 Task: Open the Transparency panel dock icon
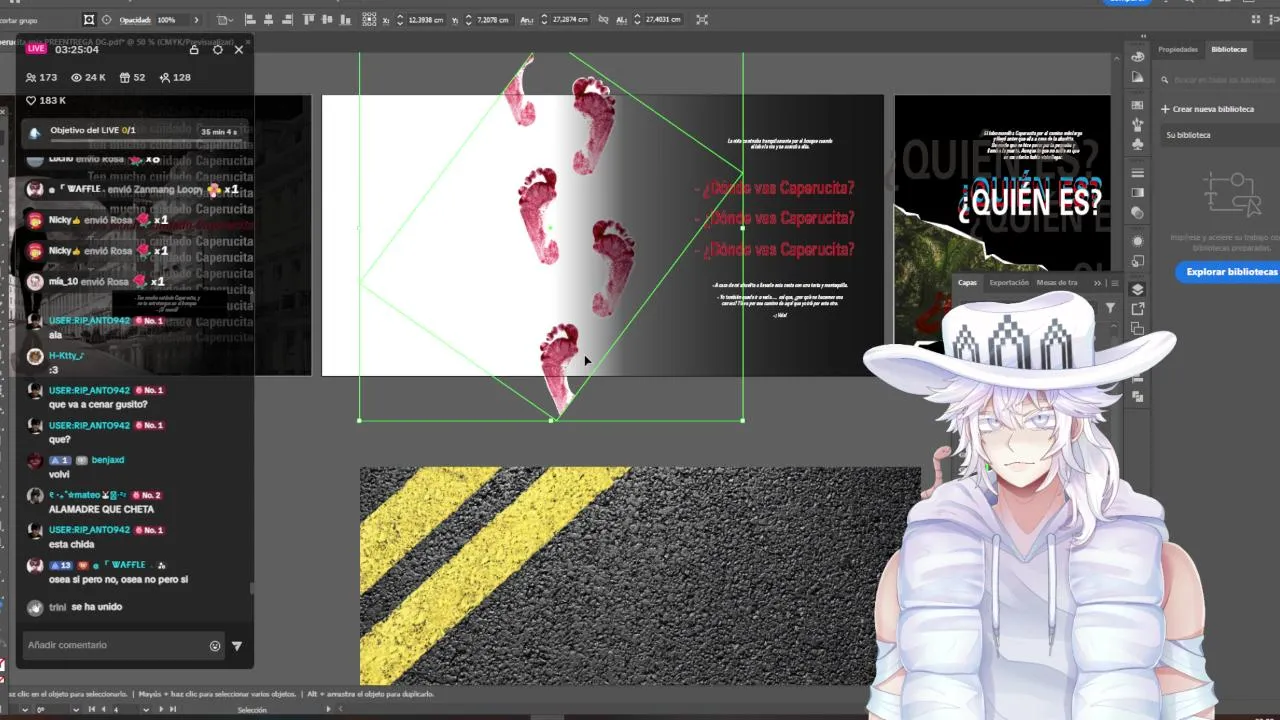(1138, 212)
